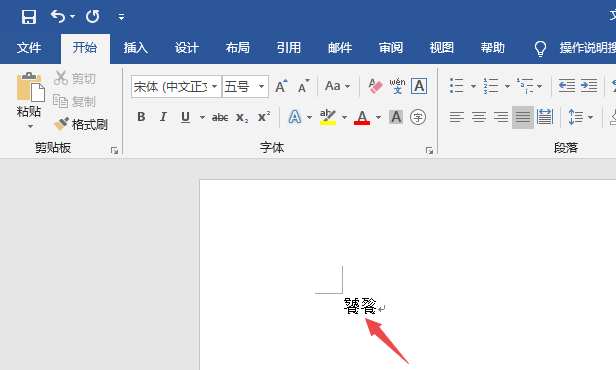
Task: Align text left
Action: 457,117
